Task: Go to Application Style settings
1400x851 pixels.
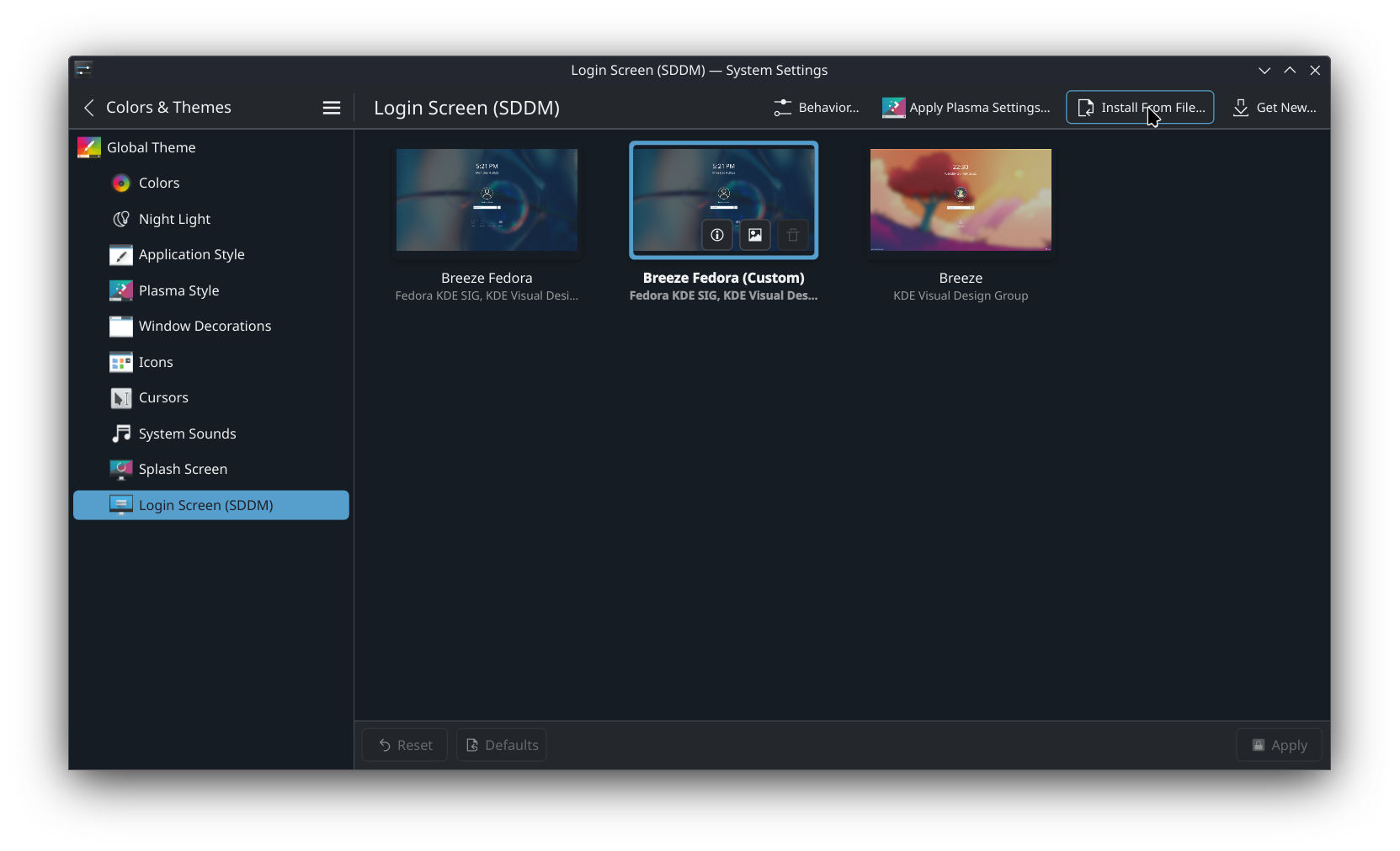Action: point(211,255)
